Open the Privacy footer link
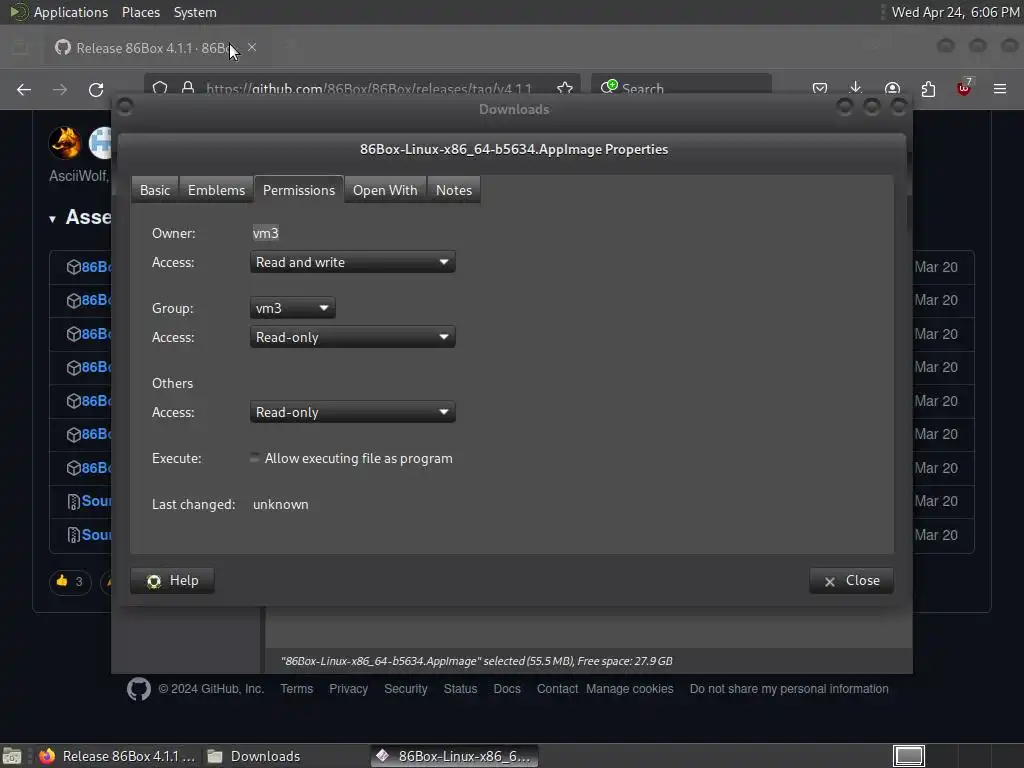The height and width of the screenshot is (768, 1024). coord(348,689)
